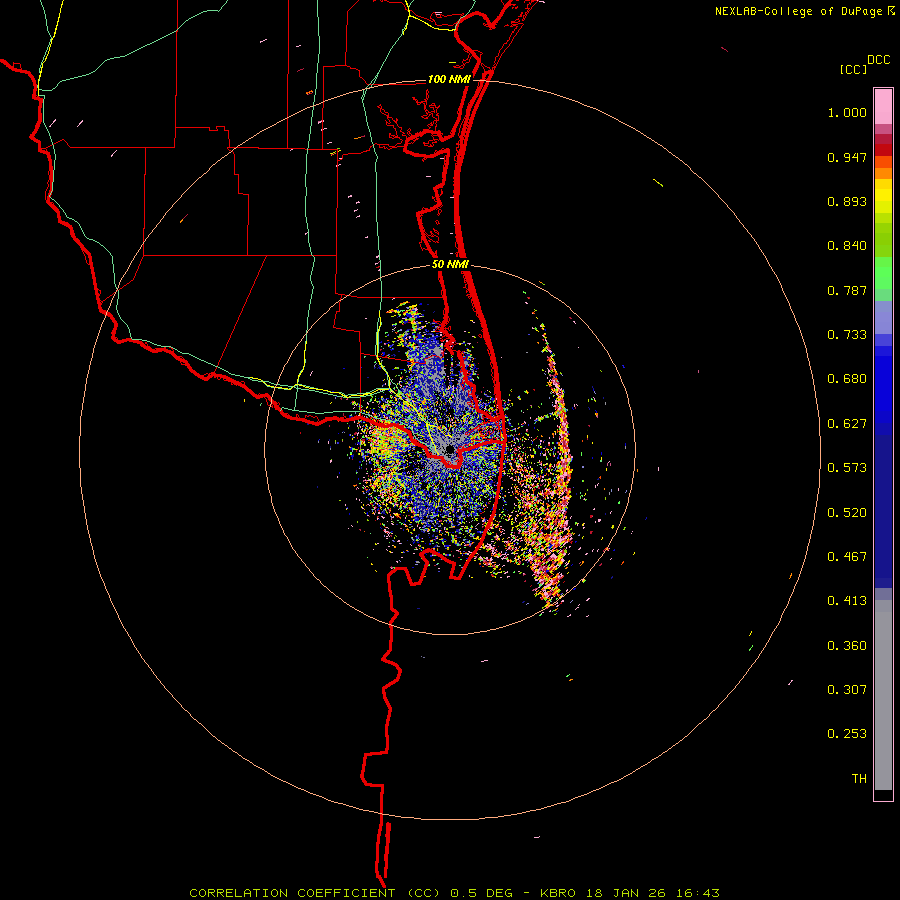Screen dimensions: 900x900
Task: Click the DCC label above the color scale
Action: tap(879, 60)
